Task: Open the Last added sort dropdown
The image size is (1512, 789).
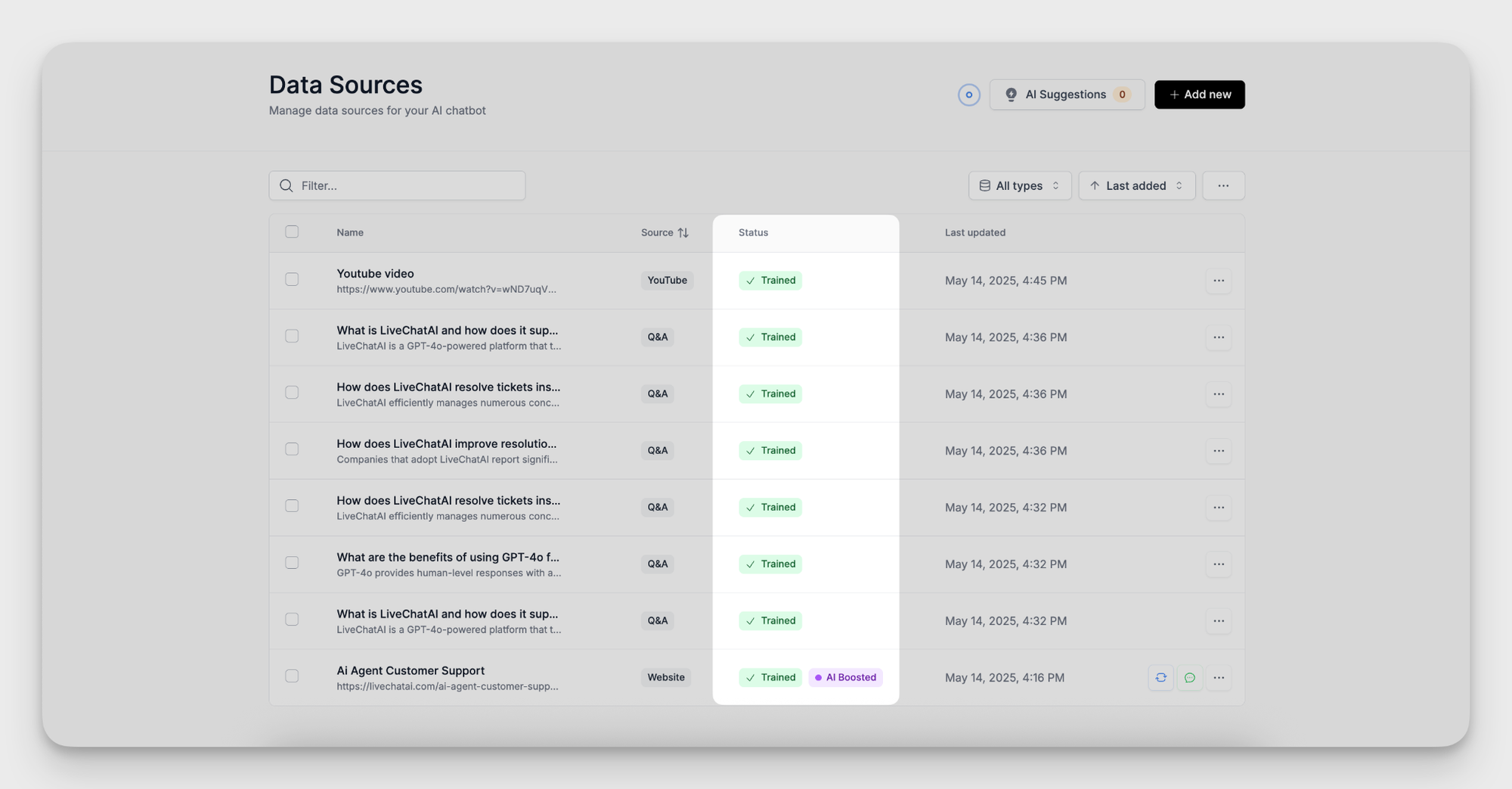Action: coord(1136,185)
